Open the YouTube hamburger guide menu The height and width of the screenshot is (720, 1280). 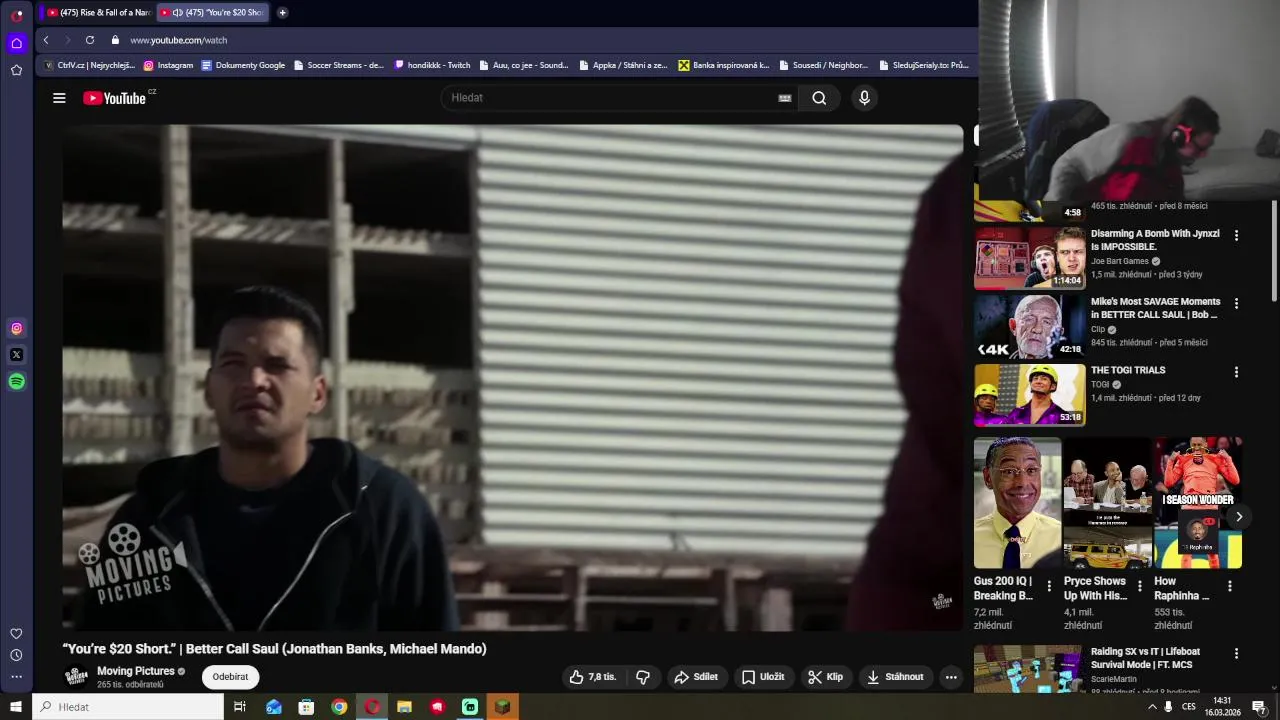59,98
